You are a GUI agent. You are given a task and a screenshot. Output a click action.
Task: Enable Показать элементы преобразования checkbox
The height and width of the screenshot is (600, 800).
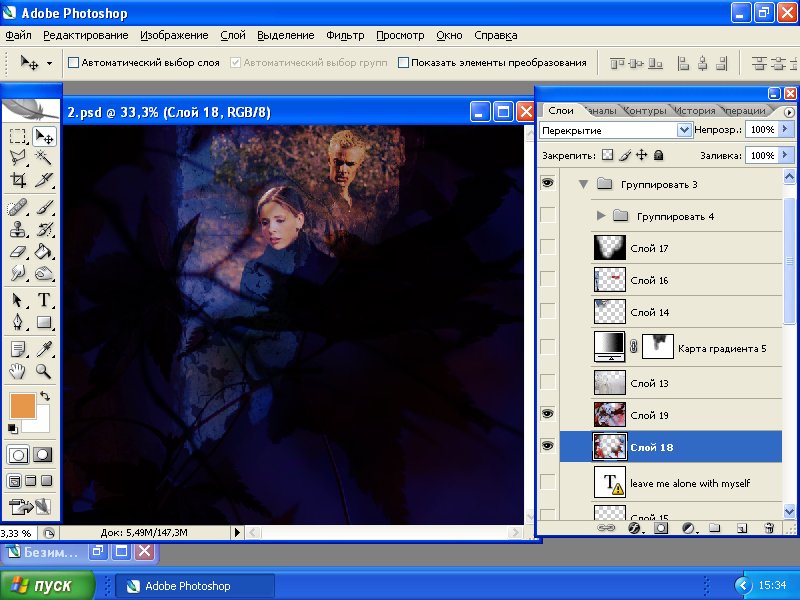click(x=404, y=63)
